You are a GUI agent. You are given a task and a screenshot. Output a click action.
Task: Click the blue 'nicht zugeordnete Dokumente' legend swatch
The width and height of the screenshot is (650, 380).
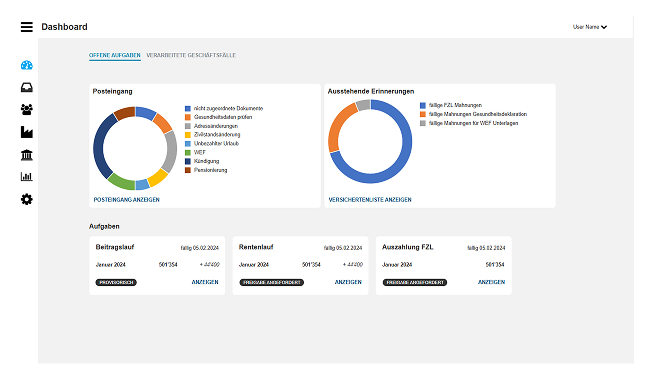[188, 109]
